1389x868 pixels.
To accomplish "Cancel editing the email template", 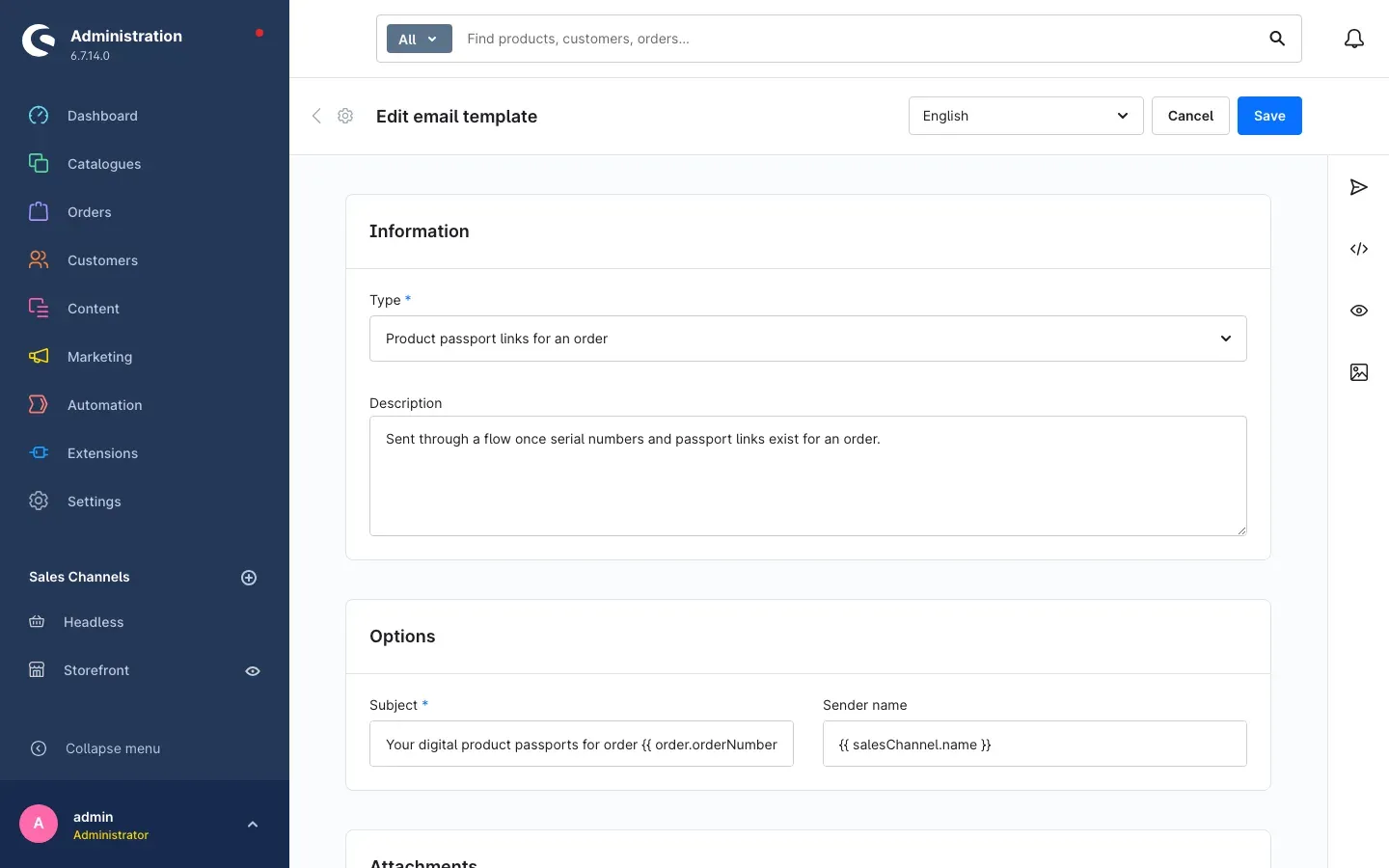I will pos(1190,116).
